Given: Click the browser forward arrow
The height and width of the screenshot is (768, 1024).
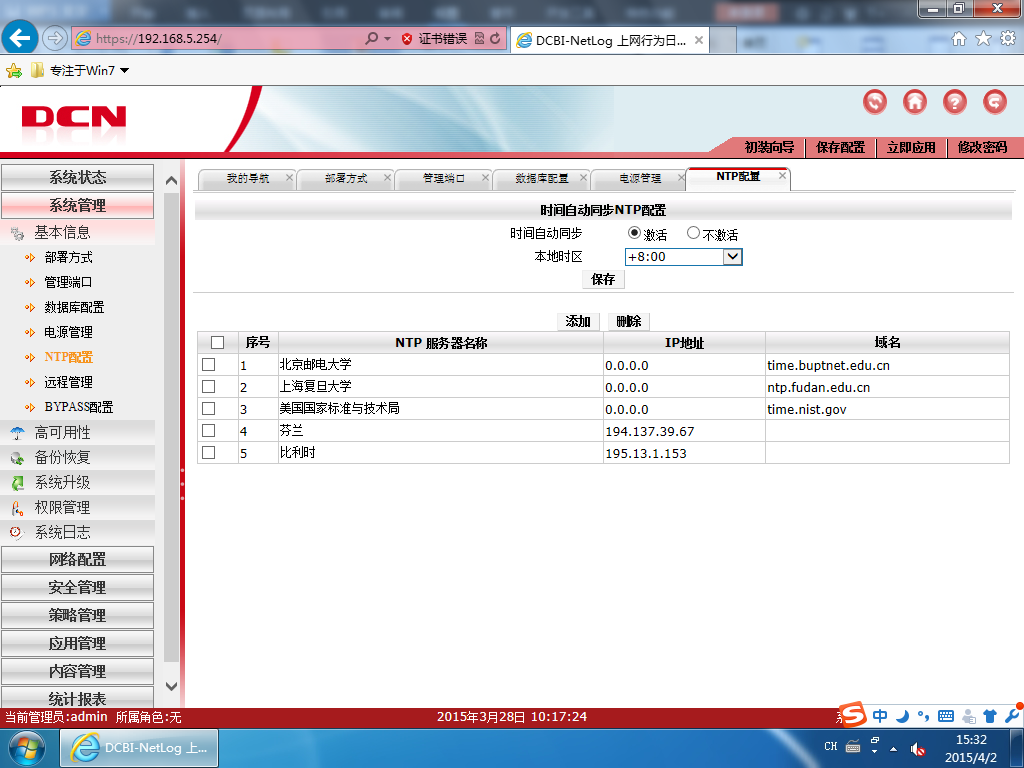Looking at the screenshot, I should pyautogui.click(x=55, y=39).
